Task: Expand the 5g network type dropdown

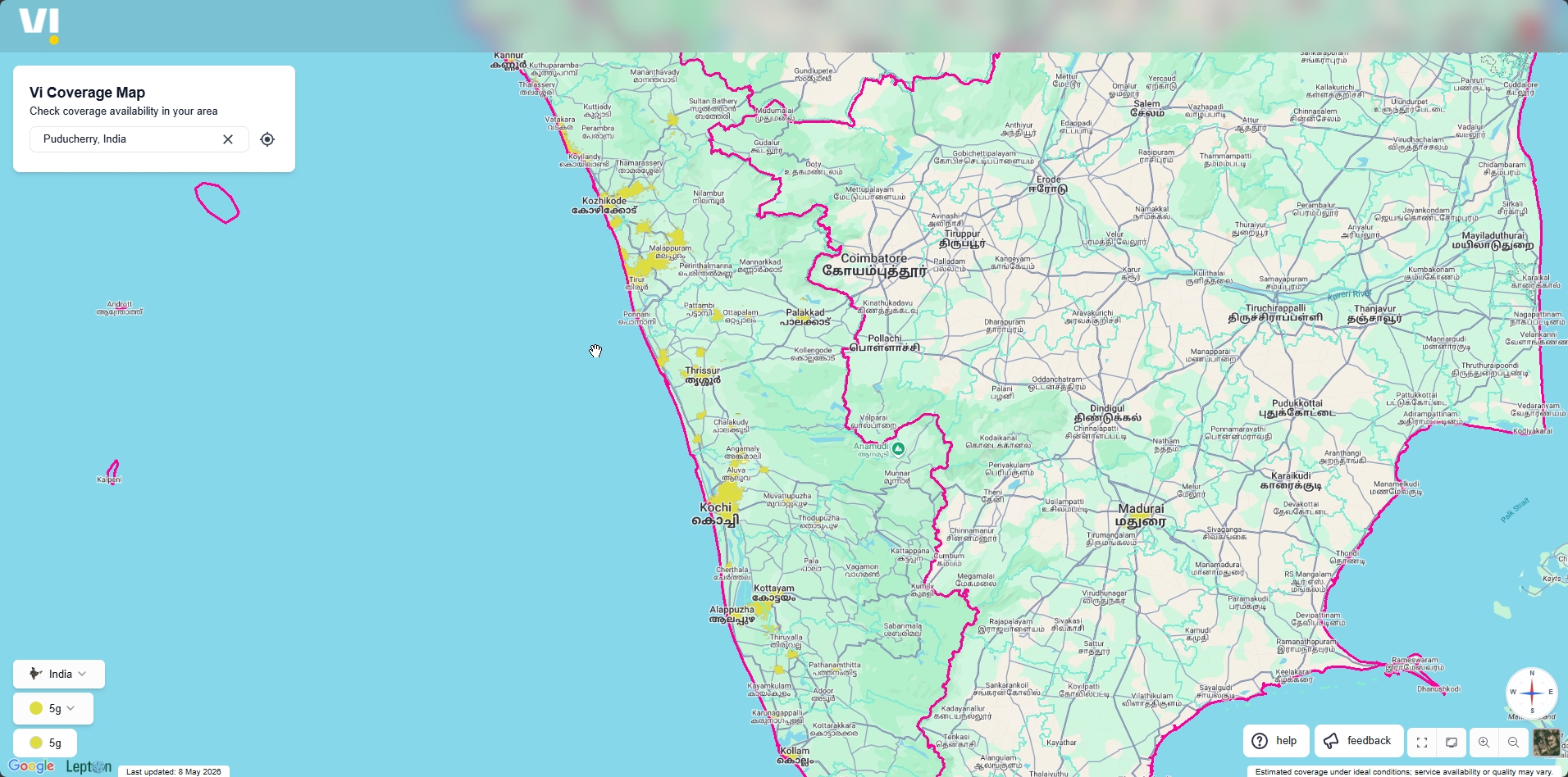Action: pyautogui.click(x=53, y=708)
